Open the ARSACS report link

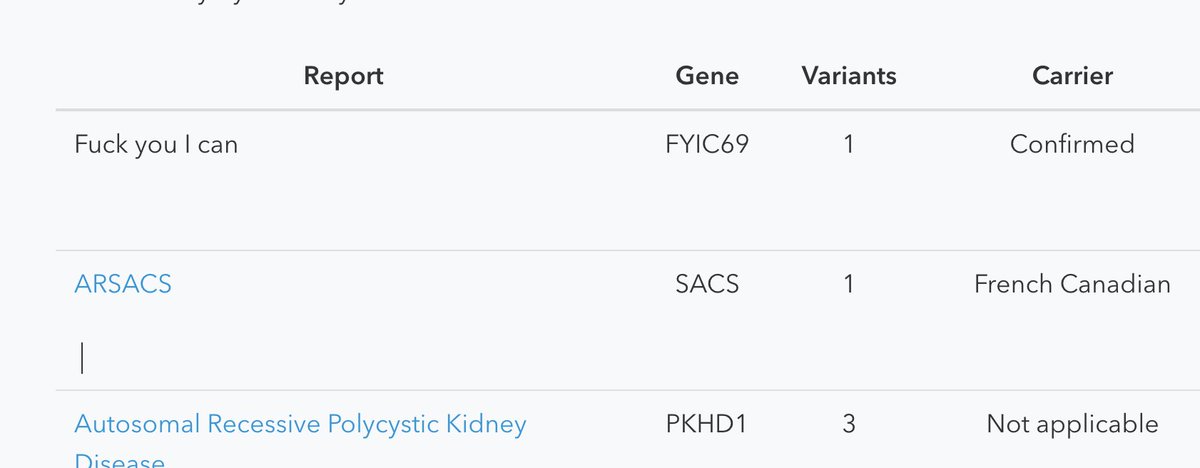123,284
